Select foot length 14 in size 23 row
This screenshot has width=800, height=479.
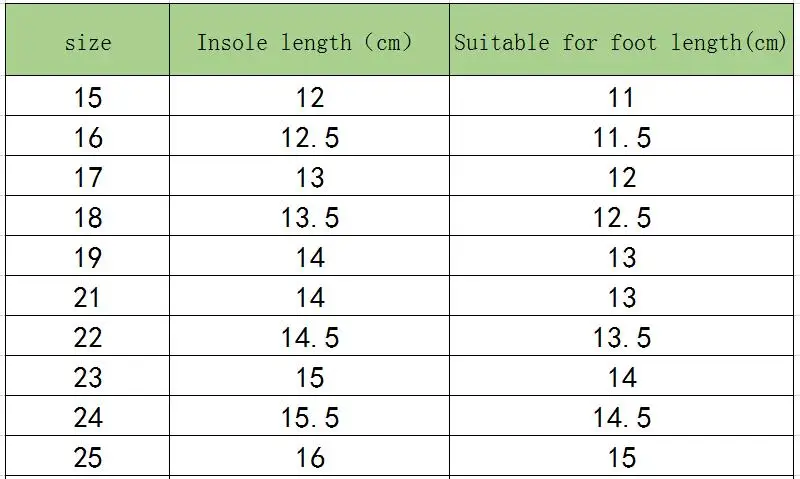(x=621, y=378)
